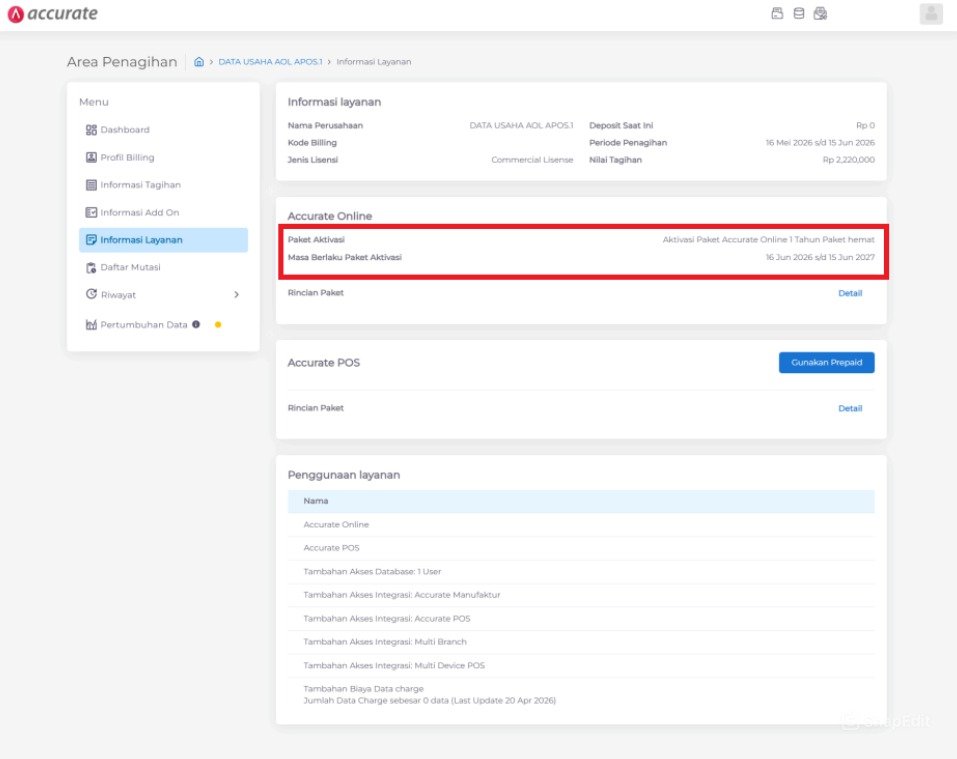
Task: Select the Accurate POS usage row
Action: point(581,548)
